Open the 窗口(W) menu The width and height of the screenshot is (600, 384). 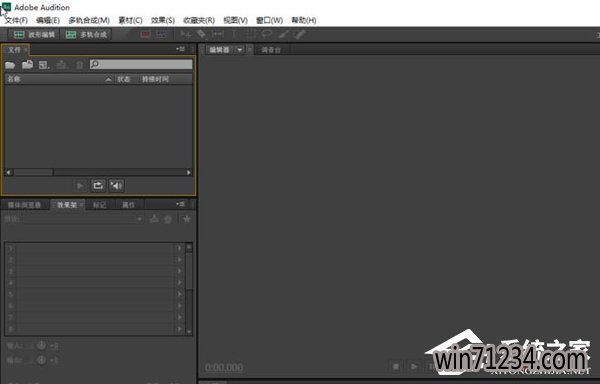tap(269, 20)
